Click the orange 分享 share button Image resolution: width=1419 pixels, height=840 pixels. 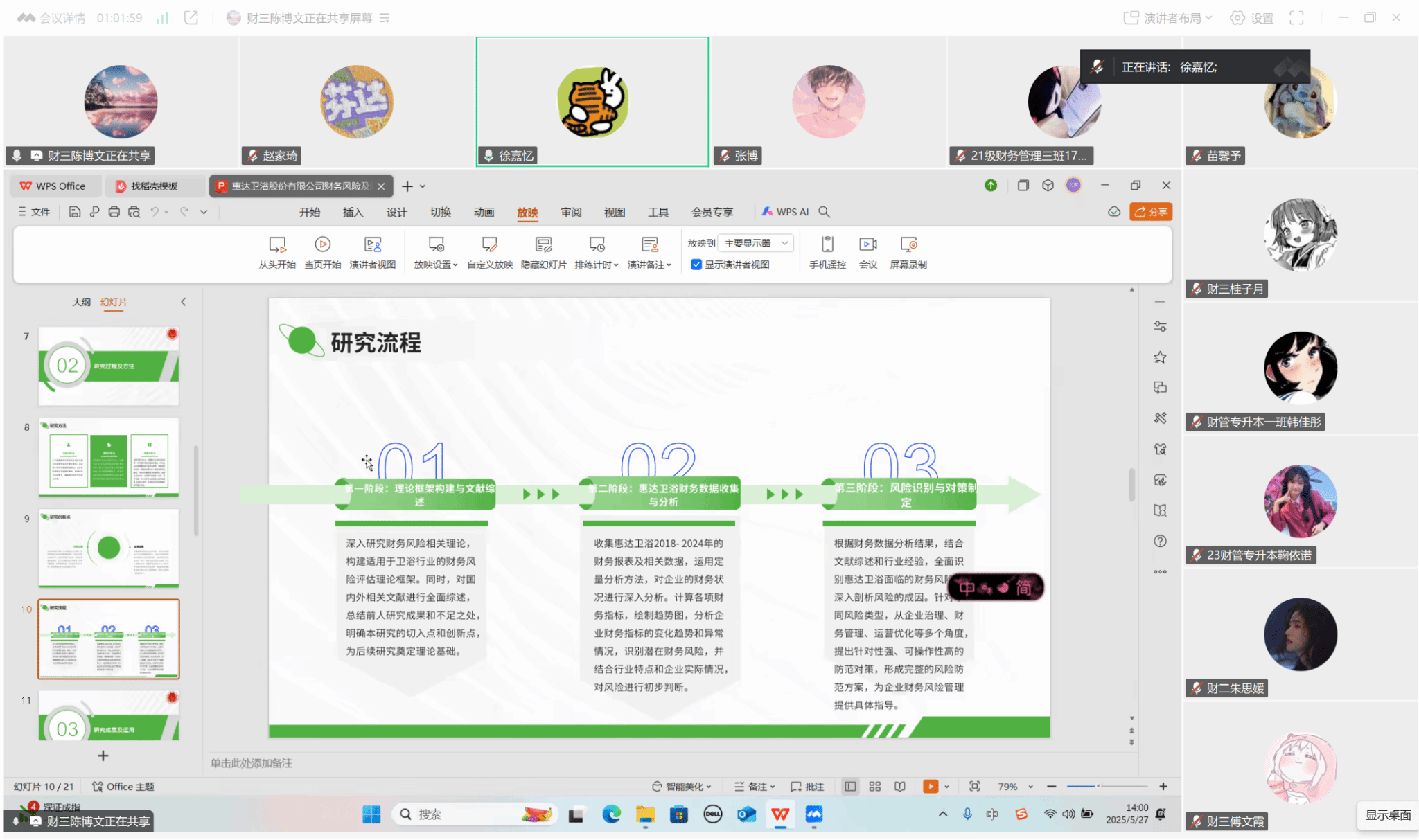[x=1150, y=212]
